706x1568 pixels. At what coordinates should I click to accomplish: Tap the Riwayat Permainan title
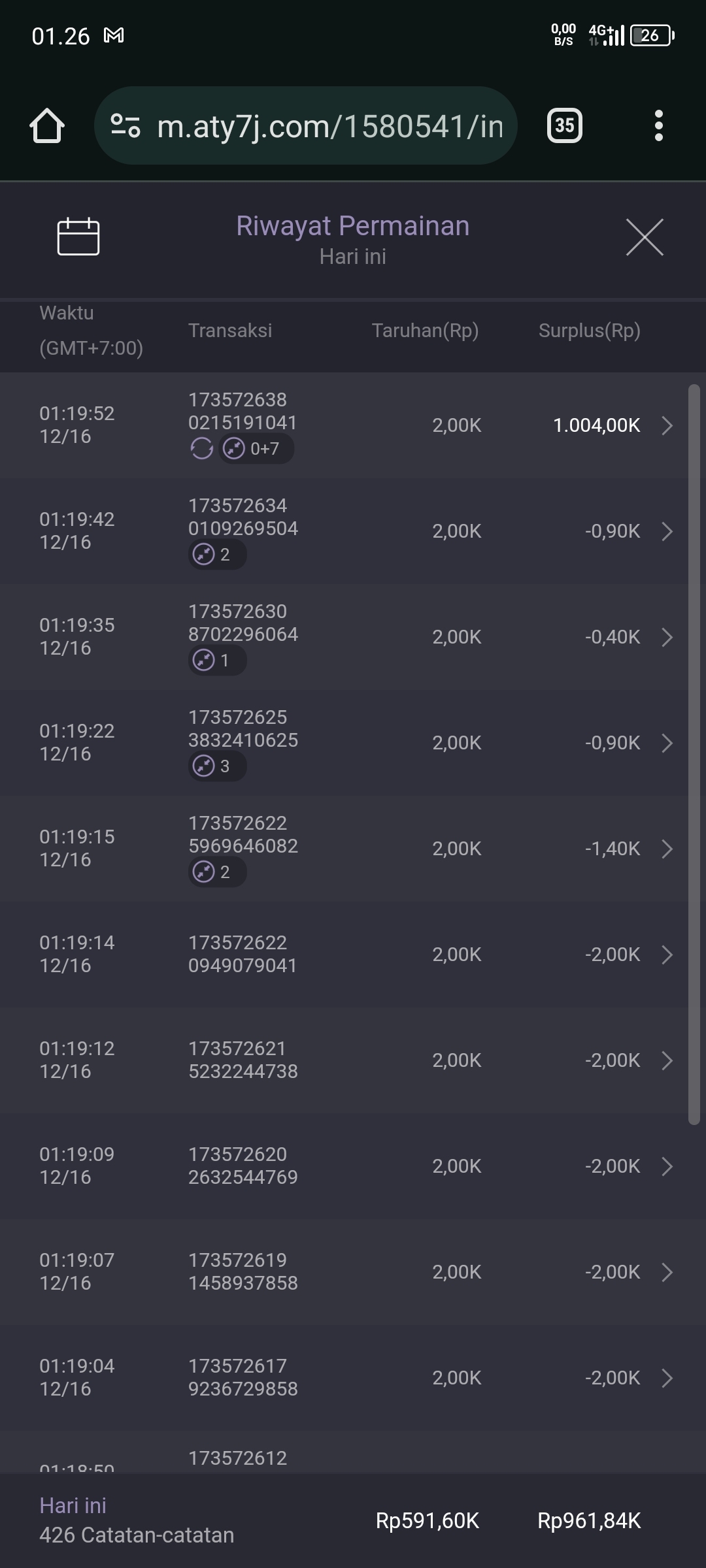click(x=352, y=226)
